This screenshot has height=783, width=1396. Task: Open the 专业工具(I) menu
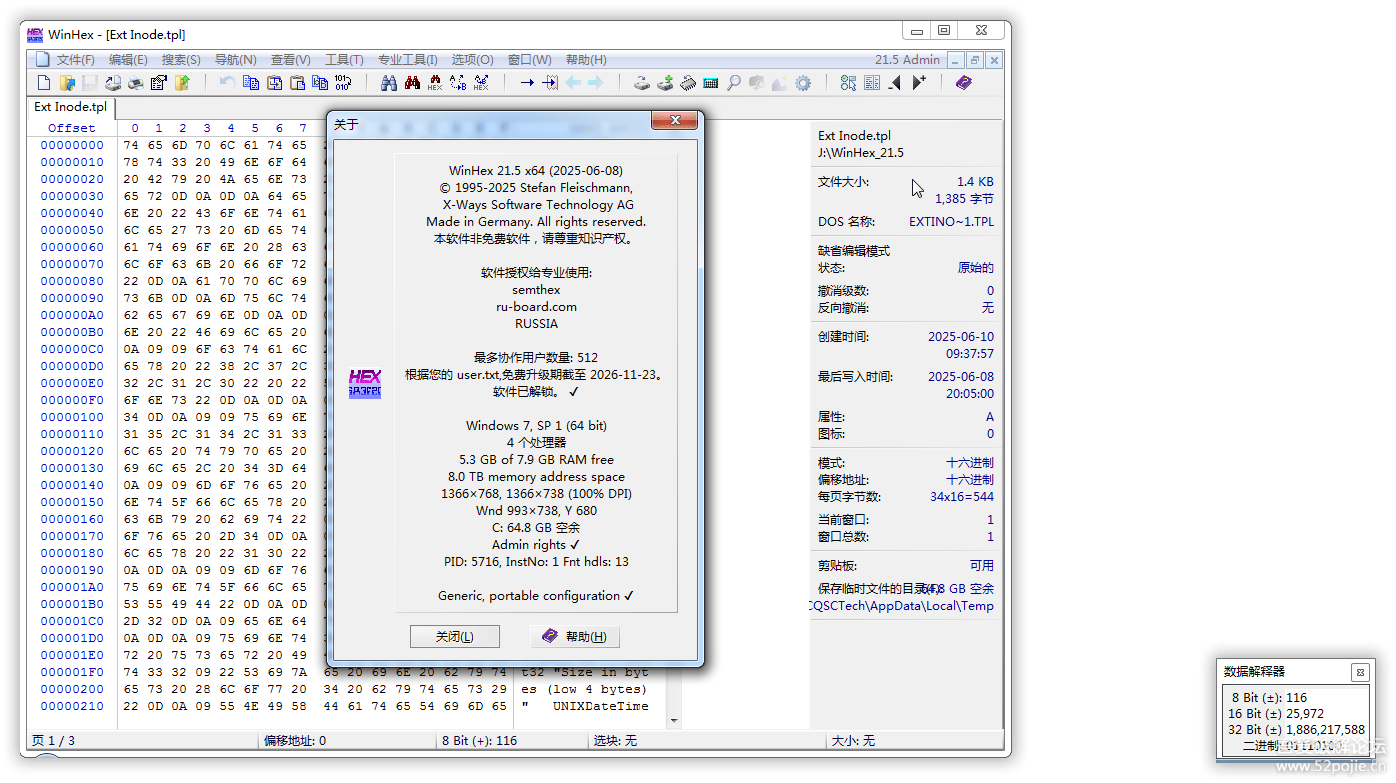407,60
